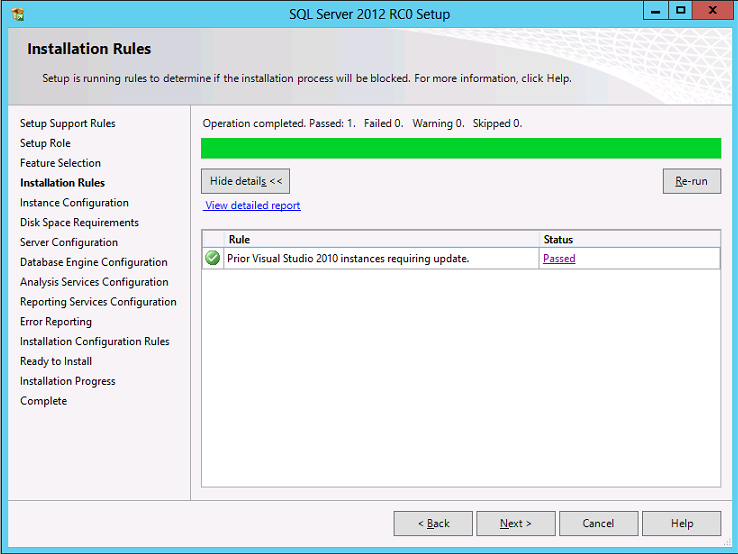Click the green completed progress bar
The height and width of the screenshot is (554, 738).
pos(461,148)
